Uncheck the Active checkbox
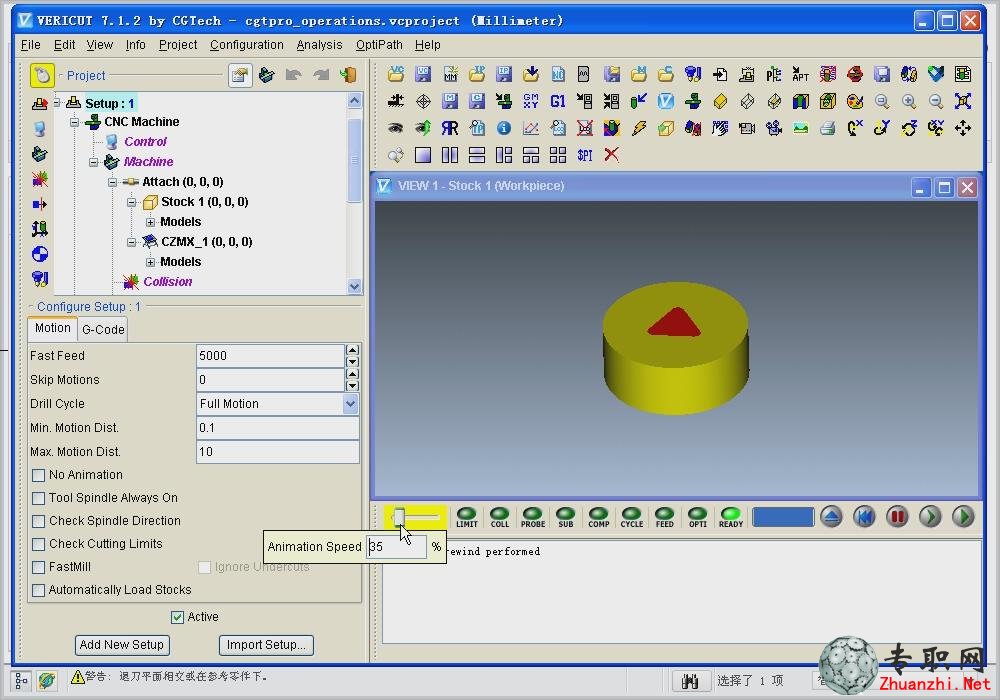 click(177, 617)
